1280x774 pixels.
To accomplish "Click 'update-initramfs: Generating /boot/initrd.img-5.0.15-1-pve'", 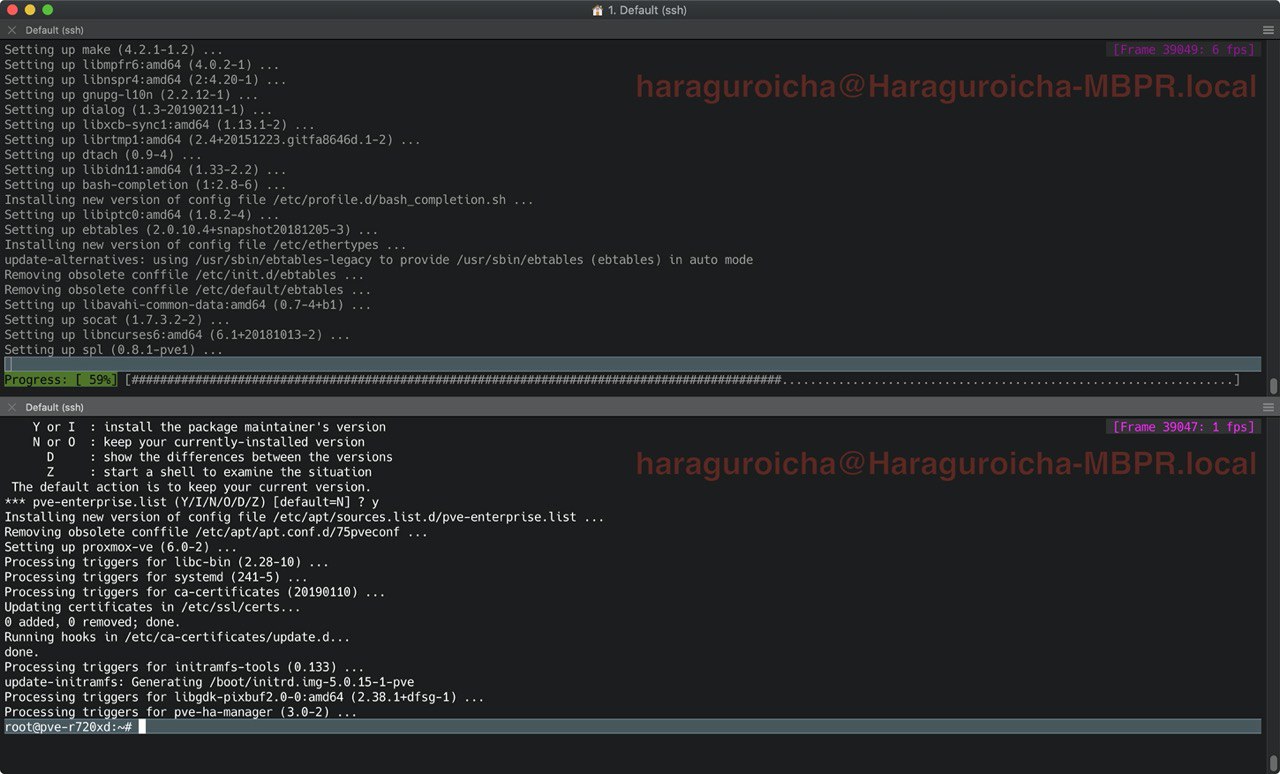I will [209, 681].
